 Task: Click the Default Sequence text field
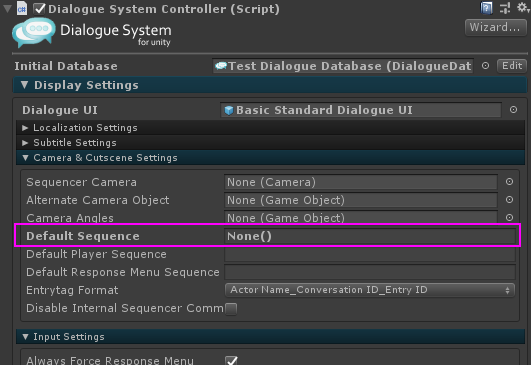pos(370,236)
